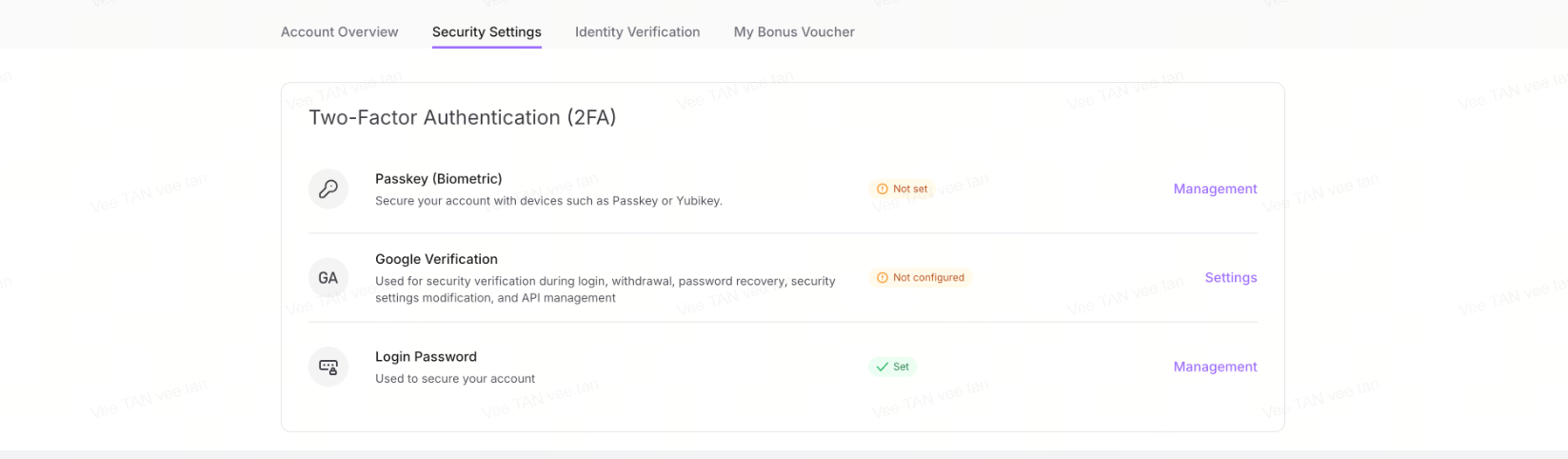
Task: Select the Security Settings tab
Action: coord(486,31)
